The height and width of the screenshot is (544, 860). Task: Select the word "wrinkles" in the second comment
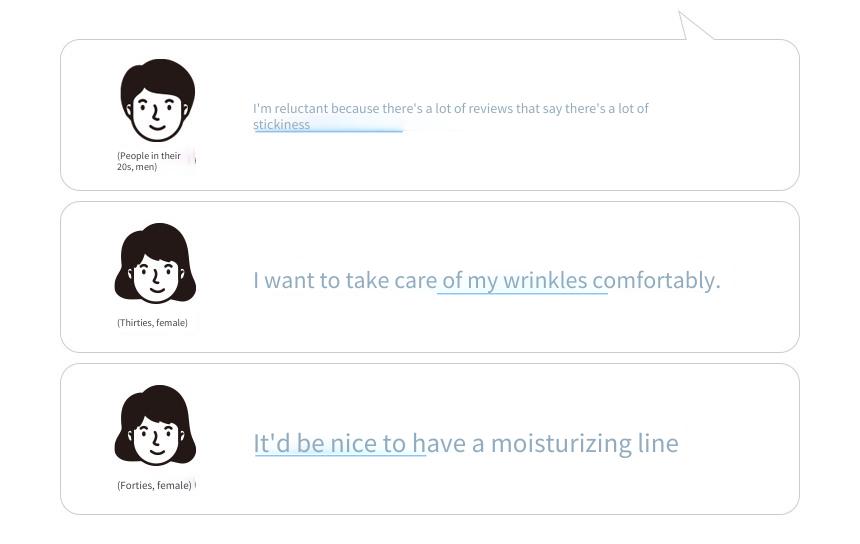click(x=545, y=280)
